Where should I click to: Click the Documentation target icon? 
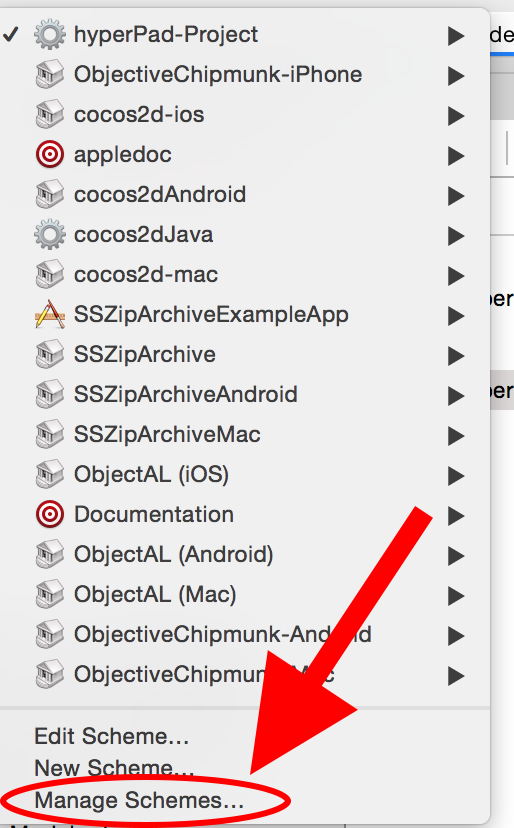pyautogui.click(x=50, y=514)
